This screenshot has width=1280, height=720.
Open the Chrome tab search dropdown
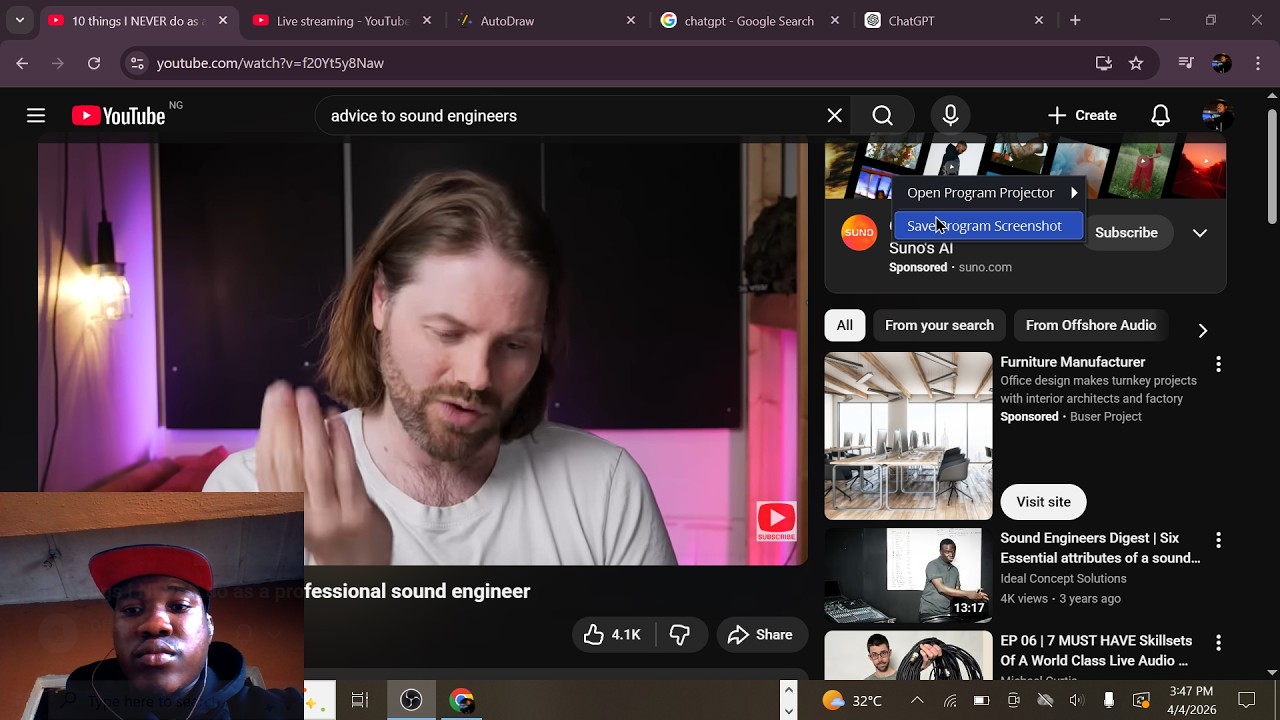[20, 20]
